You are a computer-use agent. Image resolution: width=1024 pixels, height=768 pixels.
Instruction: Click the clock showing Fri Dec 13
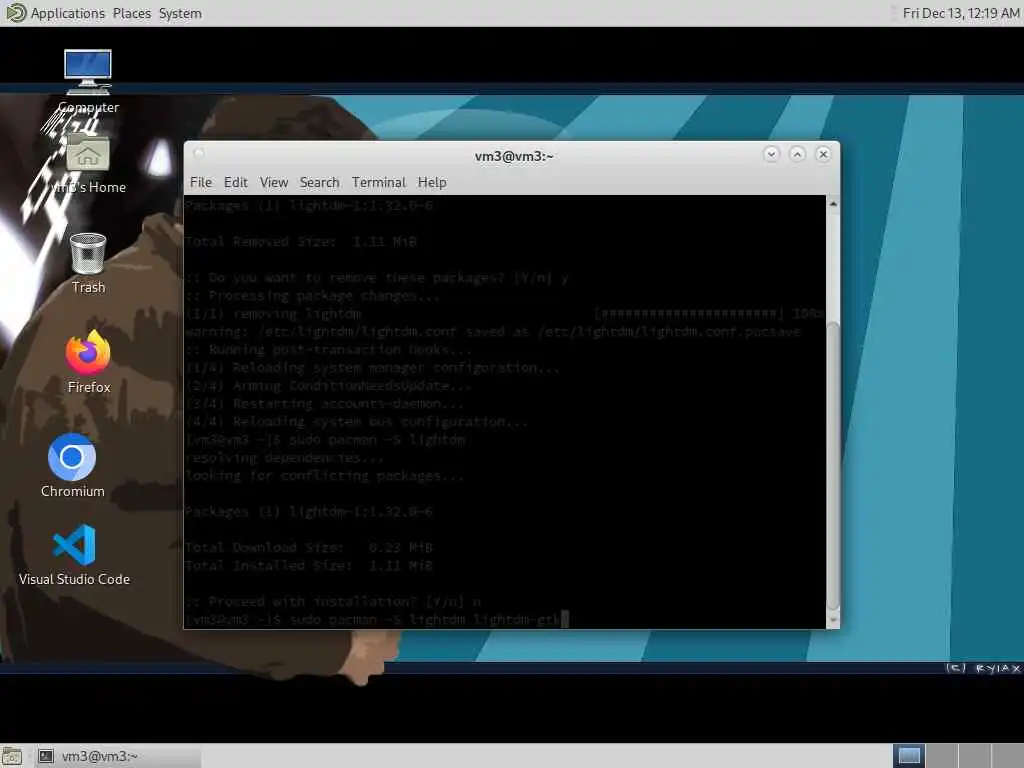[x=960, y=13]
